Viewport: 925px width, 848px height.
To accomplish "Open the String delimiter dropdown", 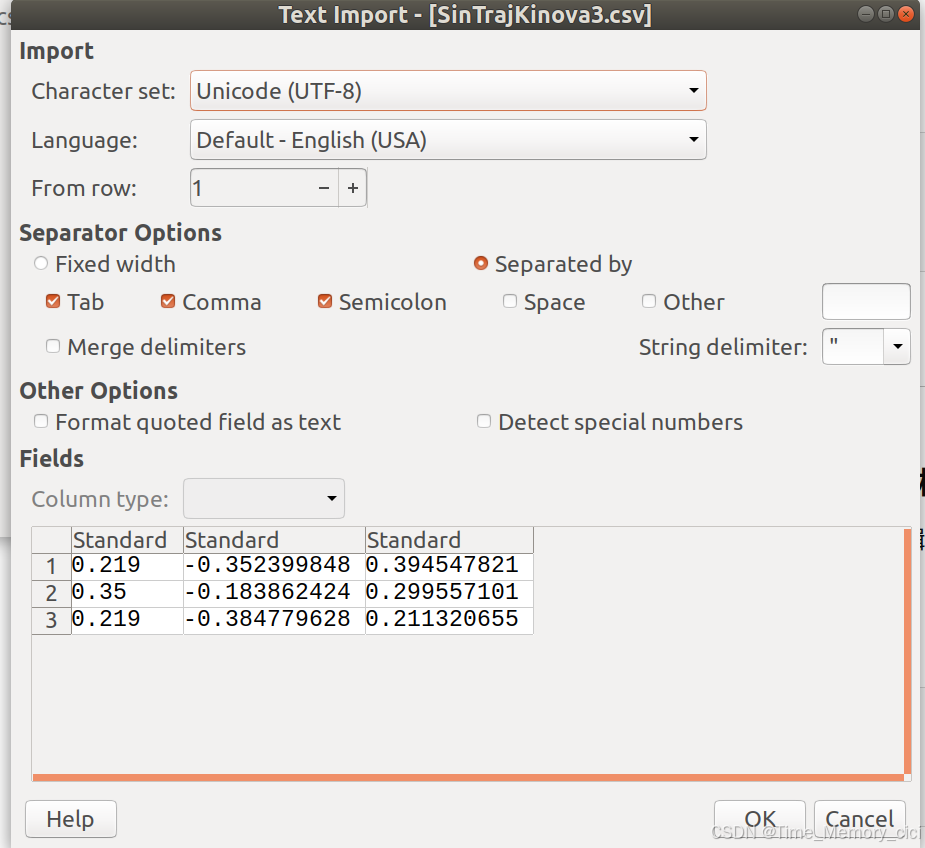I will [x=895, y=347].
